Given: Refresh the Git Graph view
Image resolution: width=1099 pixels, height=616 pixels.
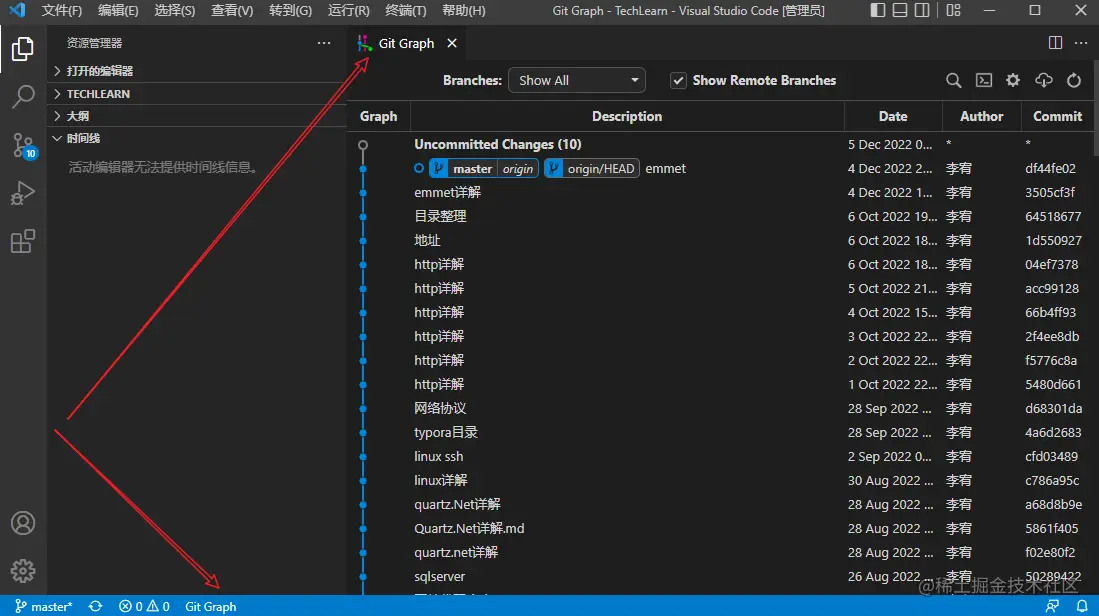Looking at the screenshot, I should 1074,81.
